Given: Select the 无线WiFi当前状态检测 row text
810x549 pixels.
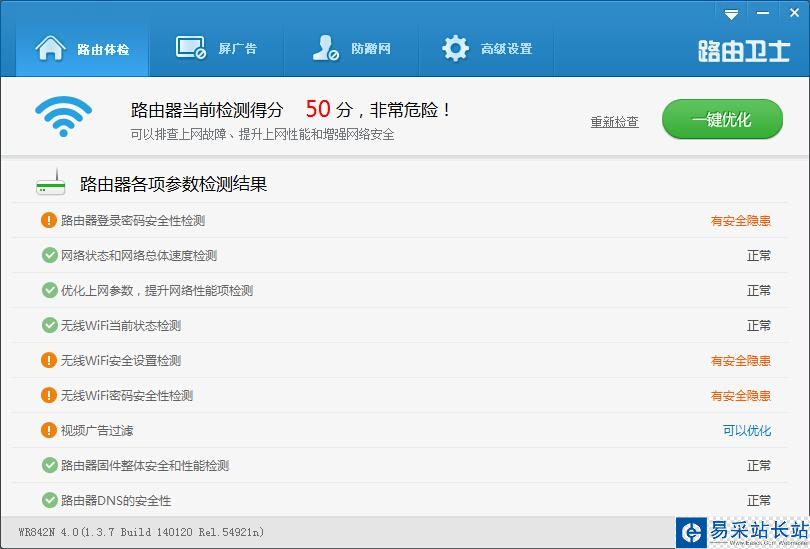Looking at the screenshot, I should coord(121,326).
